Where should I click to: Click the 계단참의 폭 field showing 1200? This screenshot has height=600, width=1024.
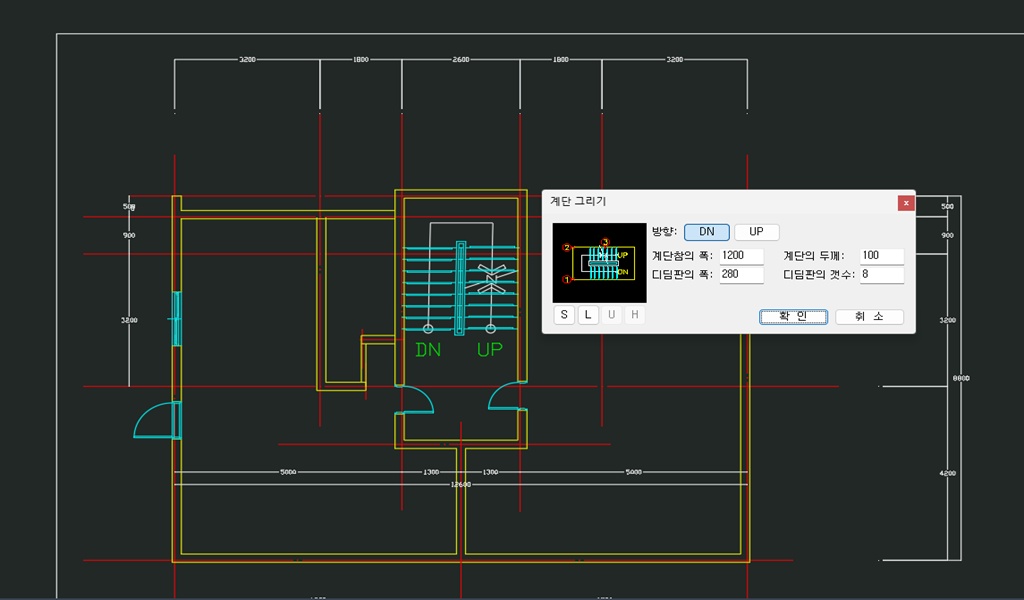pos(741,256)
